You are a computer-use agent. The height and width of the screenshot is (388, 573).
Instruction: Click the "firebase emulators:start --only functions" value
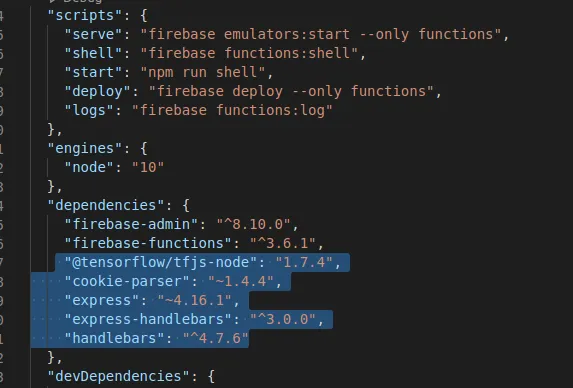pos(321,34)
